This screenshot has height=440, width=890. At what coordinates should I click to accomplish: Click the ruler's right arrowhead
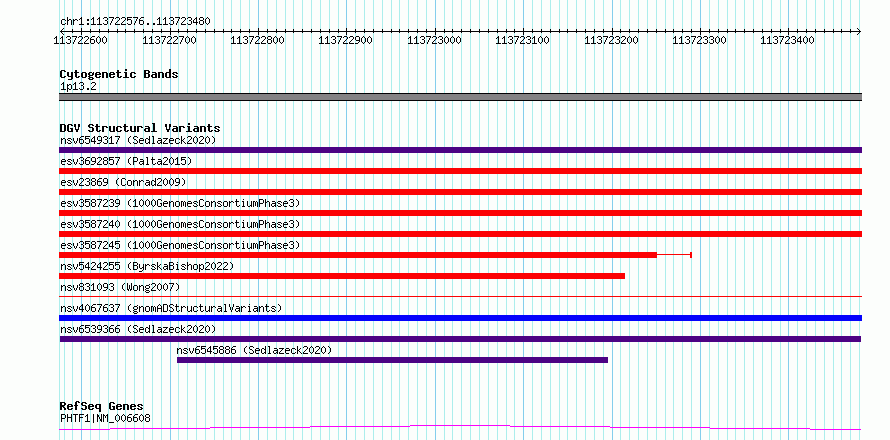pos(859,31)
